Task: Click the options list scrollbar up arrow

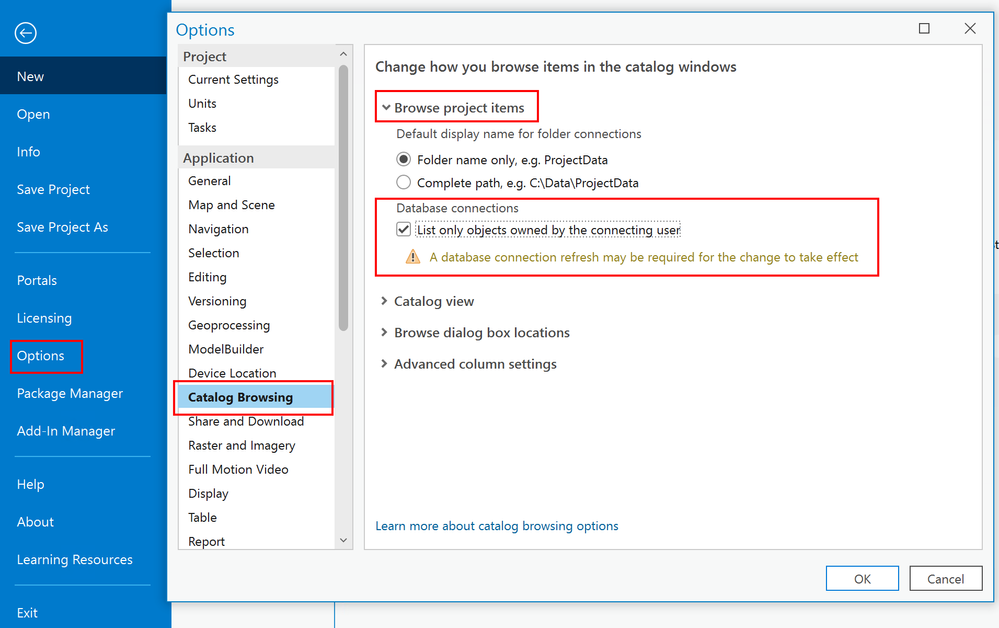Action: [x=344, y=55]
